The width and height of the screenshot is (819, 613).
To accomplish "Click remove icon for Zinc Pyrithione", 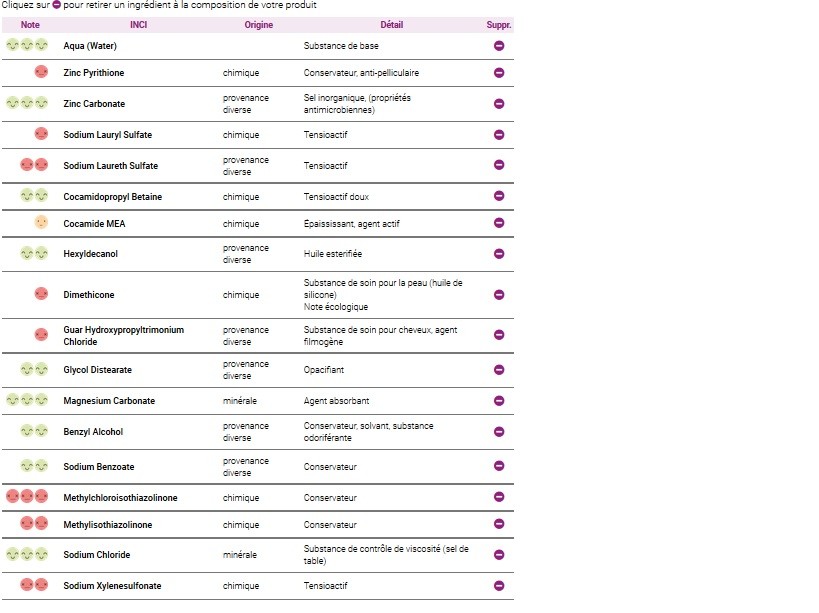I will click(498, 73).
